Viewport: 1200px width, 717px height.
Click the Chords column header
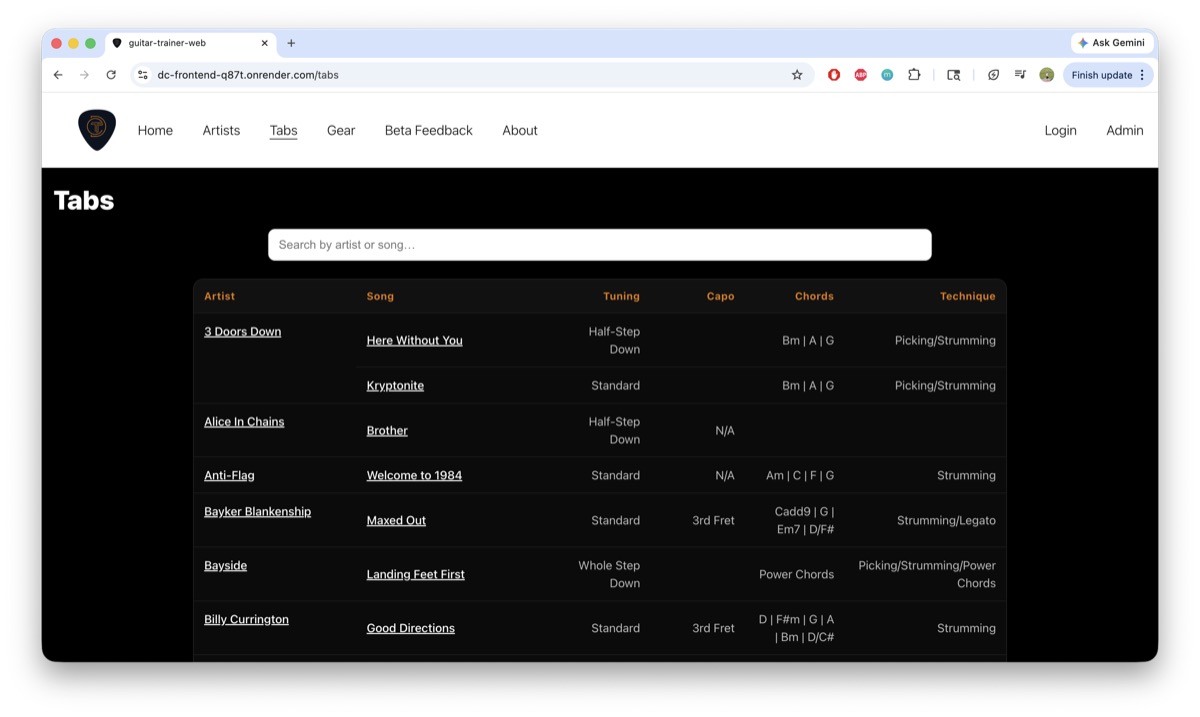tap(814, 296)
